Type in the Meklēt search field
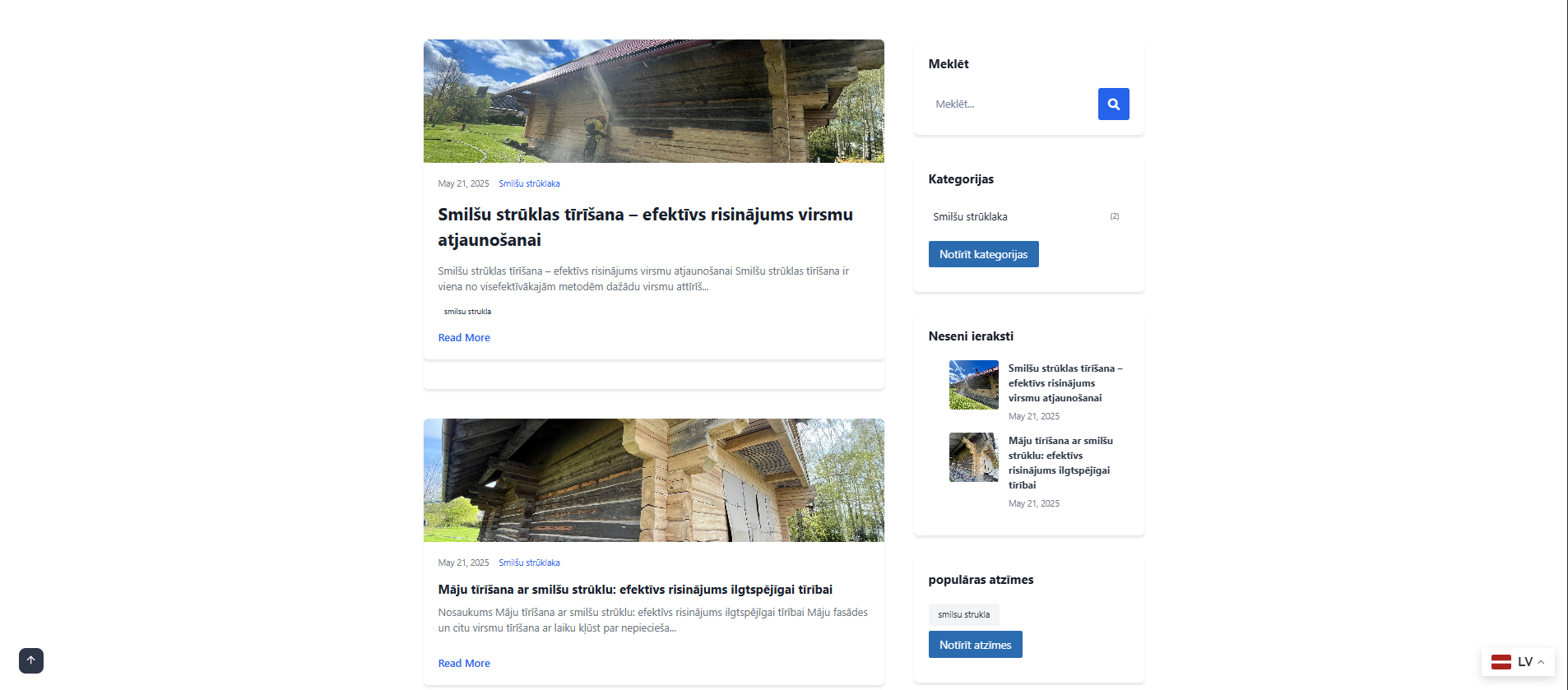1568x690 pixels. point(1012,104)
